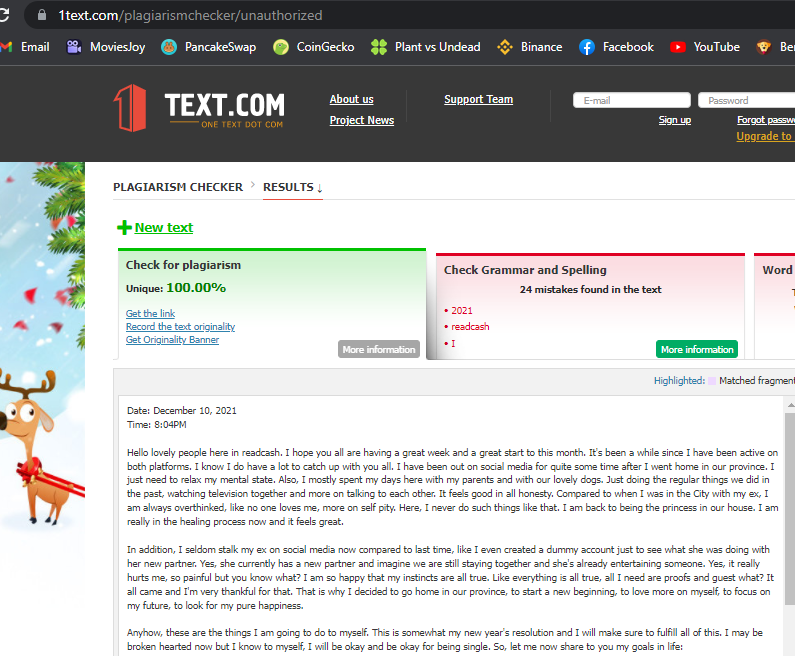Open the Email Gmail bookmark

click(26, 47)
